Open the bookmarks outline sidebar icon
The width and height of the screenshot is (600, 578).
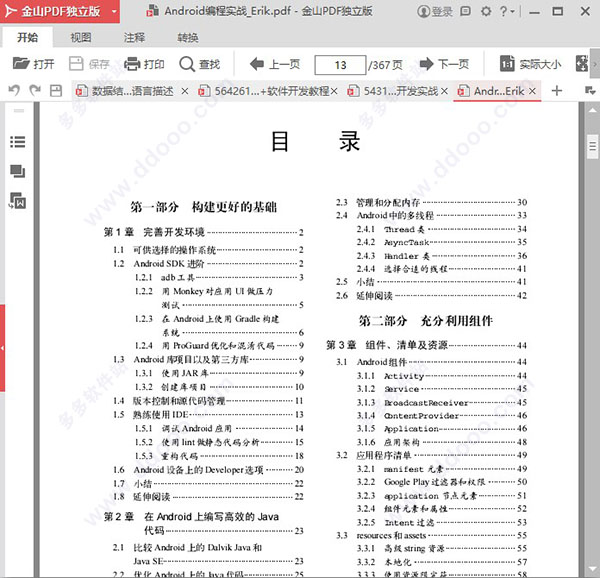point(18,142)
